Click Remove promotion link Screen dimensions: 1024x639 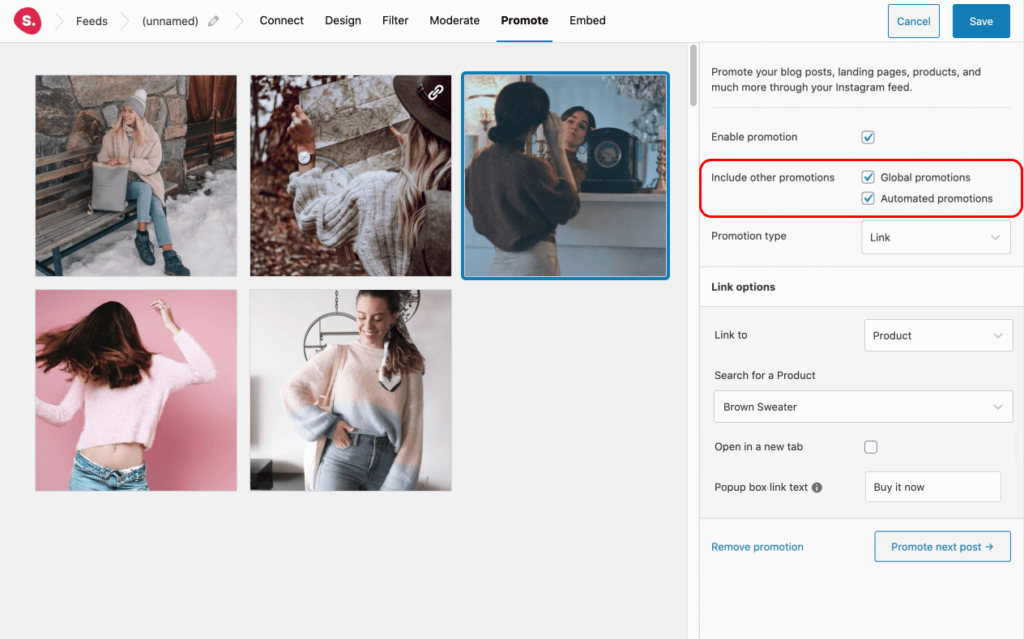click(757, 547)
